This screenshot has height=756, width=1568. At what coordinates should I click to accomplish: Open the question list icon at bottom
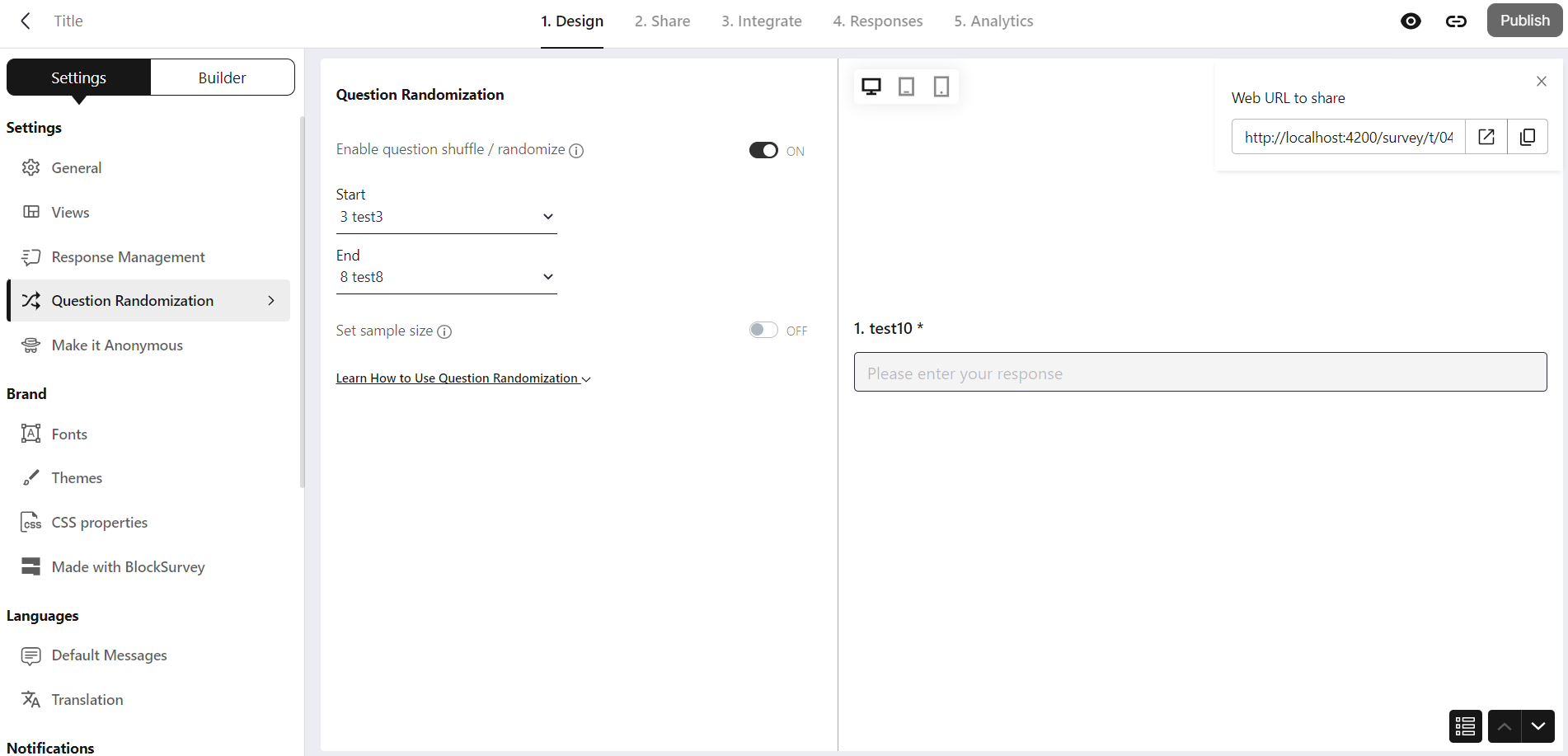(x=1465, y=726)
